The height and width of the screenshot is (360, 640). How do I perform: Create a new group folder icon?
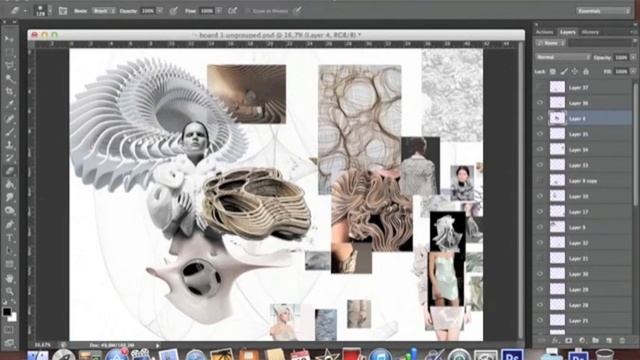(596, 340)
